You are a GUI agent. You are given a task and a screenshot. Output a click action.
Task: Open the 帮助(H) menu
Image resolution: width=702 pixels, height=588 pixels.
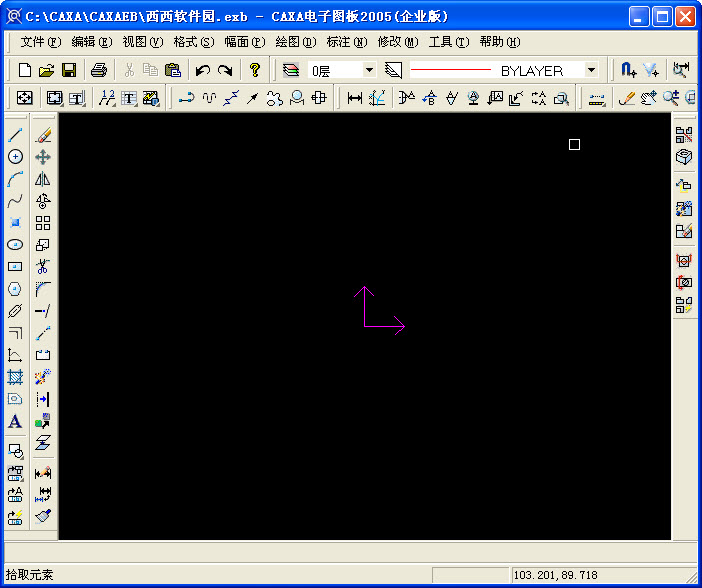tap(500, 42)
